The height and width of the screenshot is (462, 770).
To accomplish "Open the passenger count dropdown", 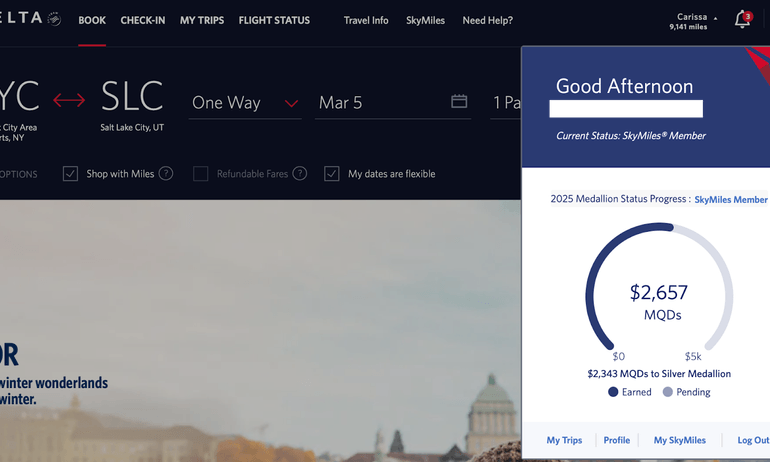I will (506, 103).
